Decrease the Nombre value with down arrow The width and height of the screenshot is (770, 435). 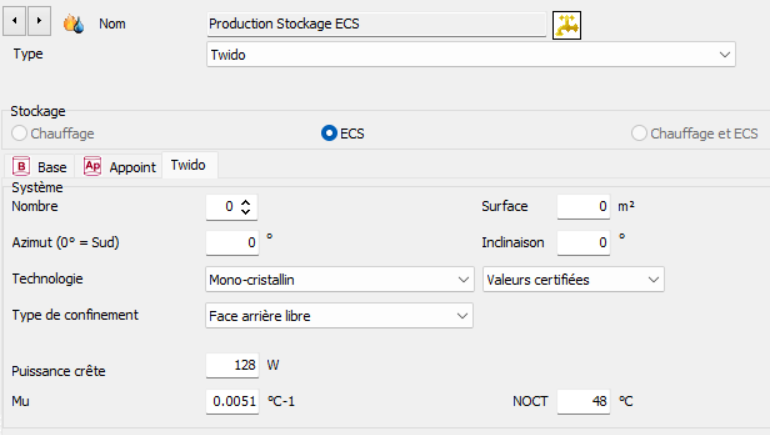pyautogui.click(x=246, y=212)
